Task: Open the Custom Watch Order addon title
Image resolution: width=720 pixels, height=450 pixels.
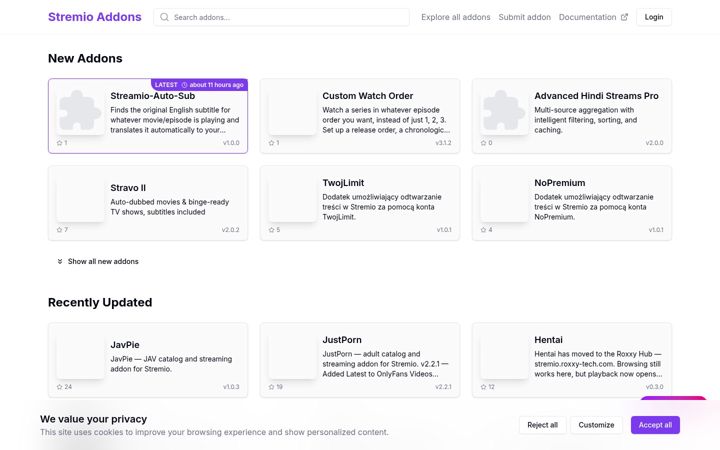Action: coord(367,96)
